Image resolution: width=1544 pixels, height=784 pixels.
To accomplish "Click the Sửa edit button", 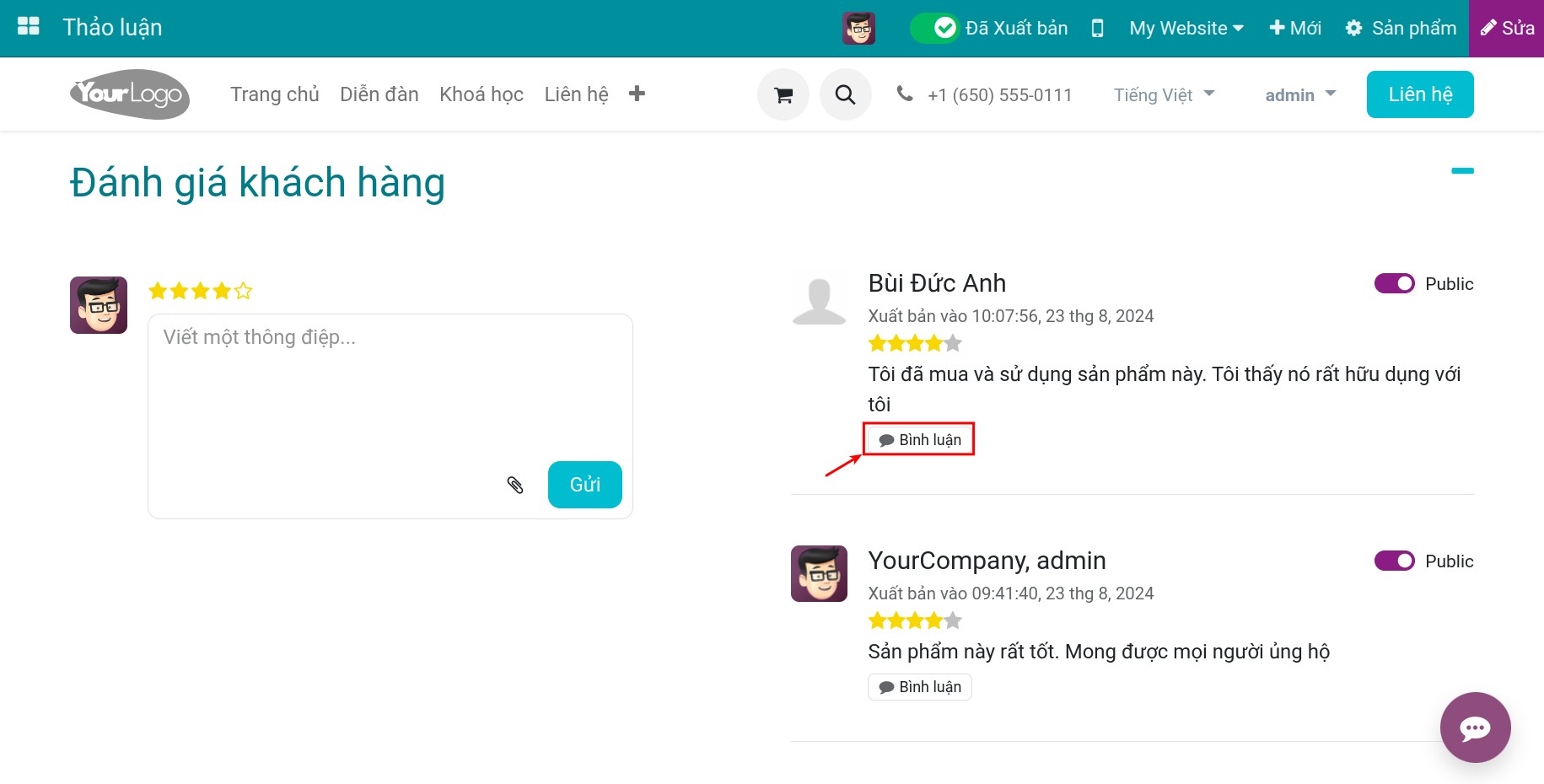I will (x=1507, y=28).
